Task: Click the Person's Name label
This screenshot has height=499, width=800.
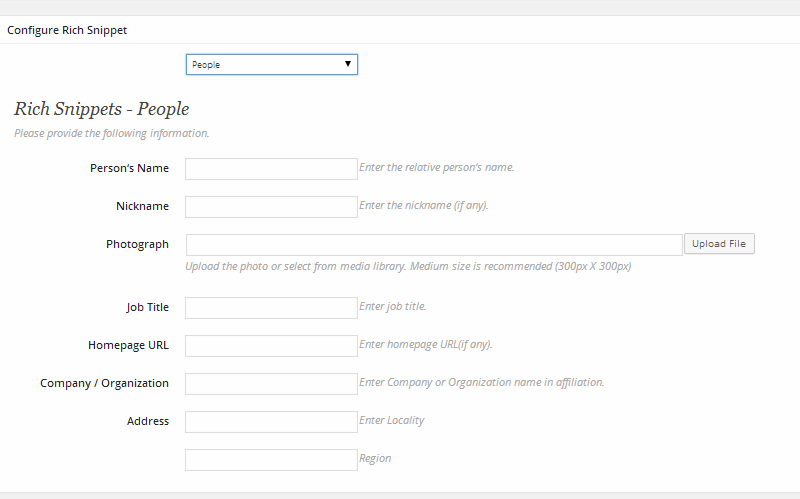Action: (x=129, y=168)
